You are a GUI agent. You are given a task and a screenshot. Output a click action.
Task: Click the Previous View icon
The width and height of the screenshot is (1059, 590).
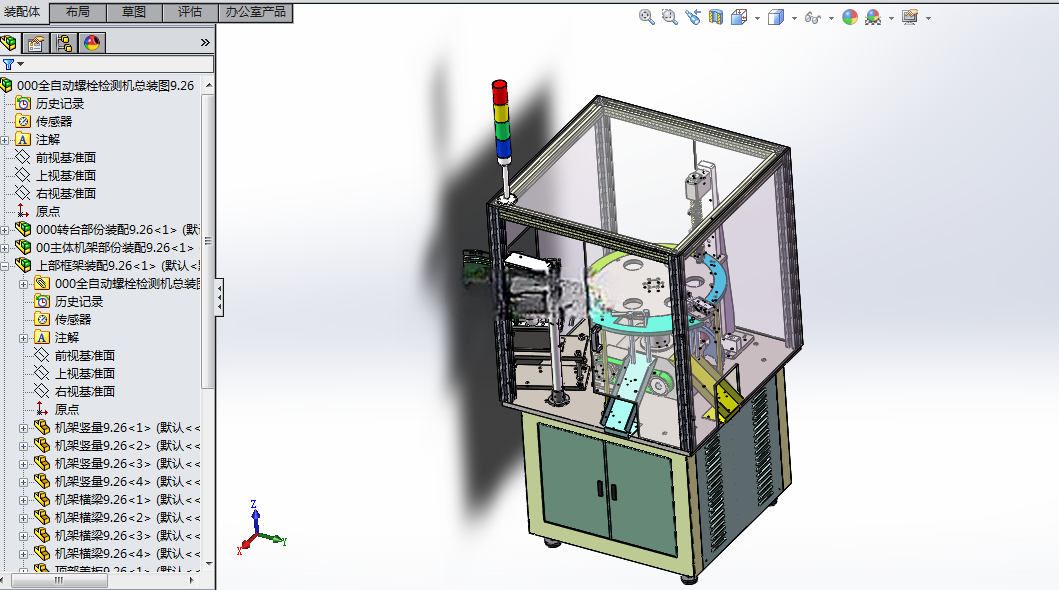tap(692, 18)
